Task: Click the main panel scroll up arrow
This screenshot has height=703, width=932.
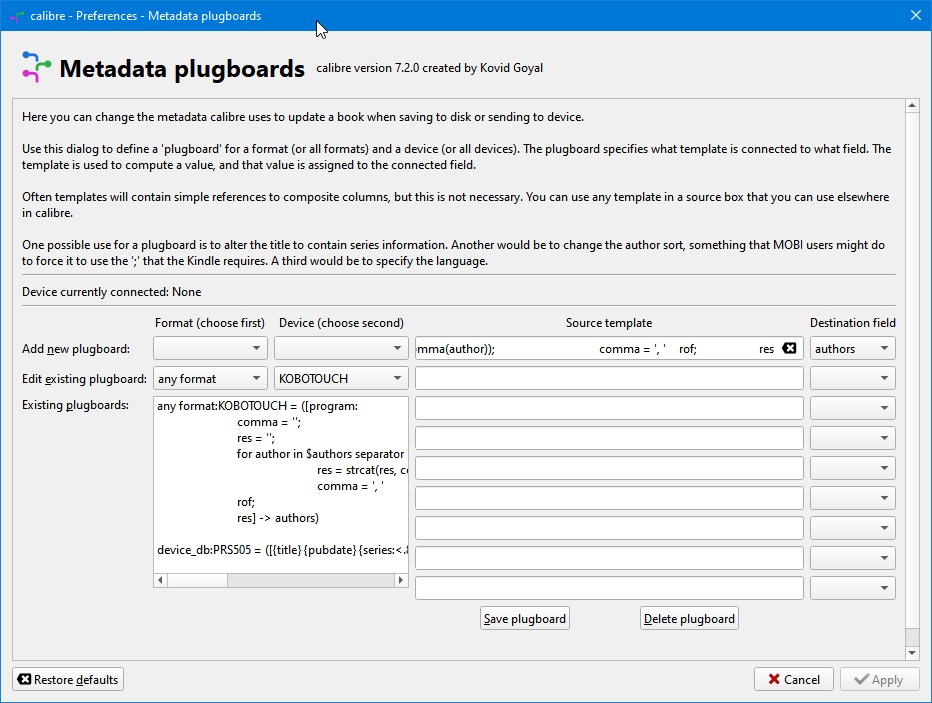Action: (x=912, y=106)
